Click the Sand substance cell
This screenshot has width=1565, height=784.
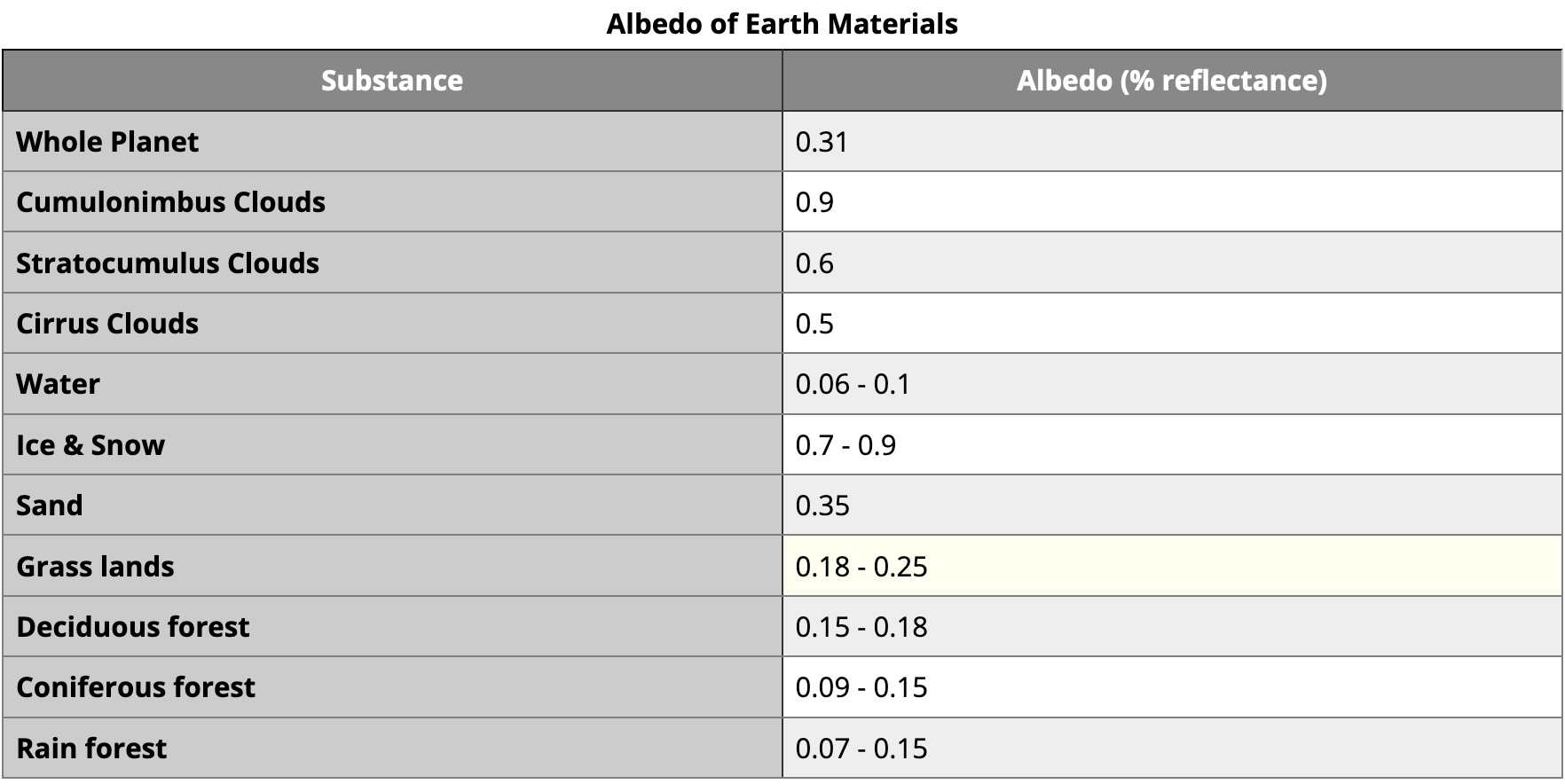point(50,506)
